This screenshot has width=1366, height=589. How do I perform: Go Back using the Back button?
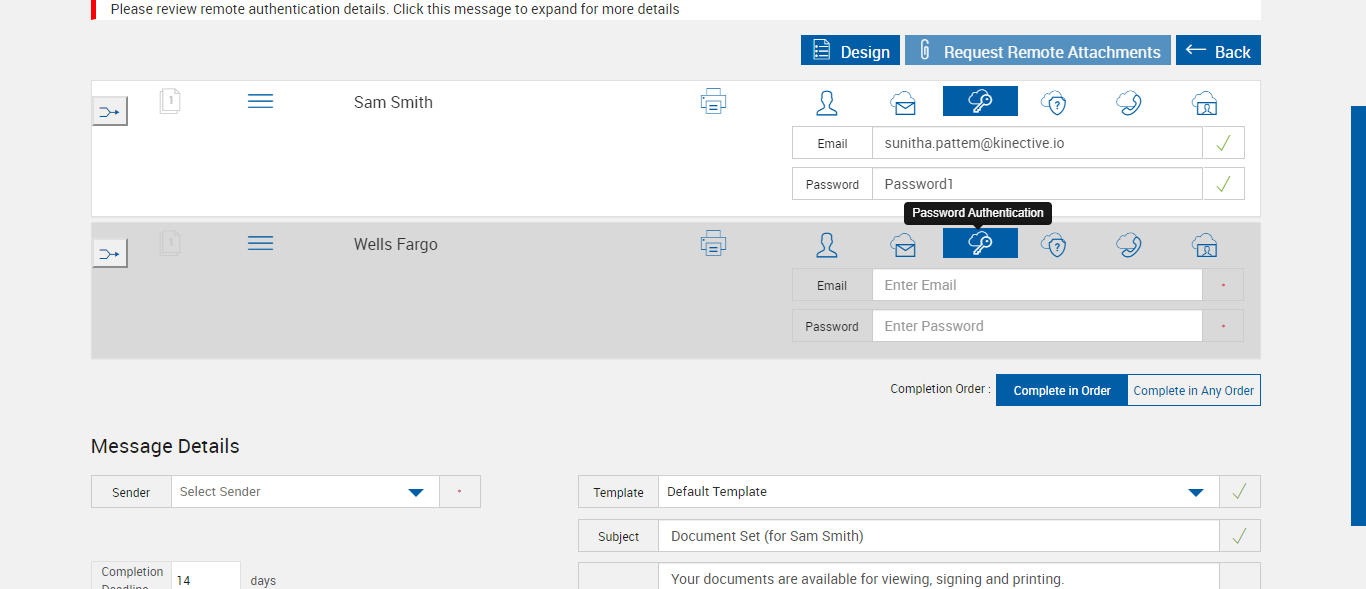[x=1218, y=52]
